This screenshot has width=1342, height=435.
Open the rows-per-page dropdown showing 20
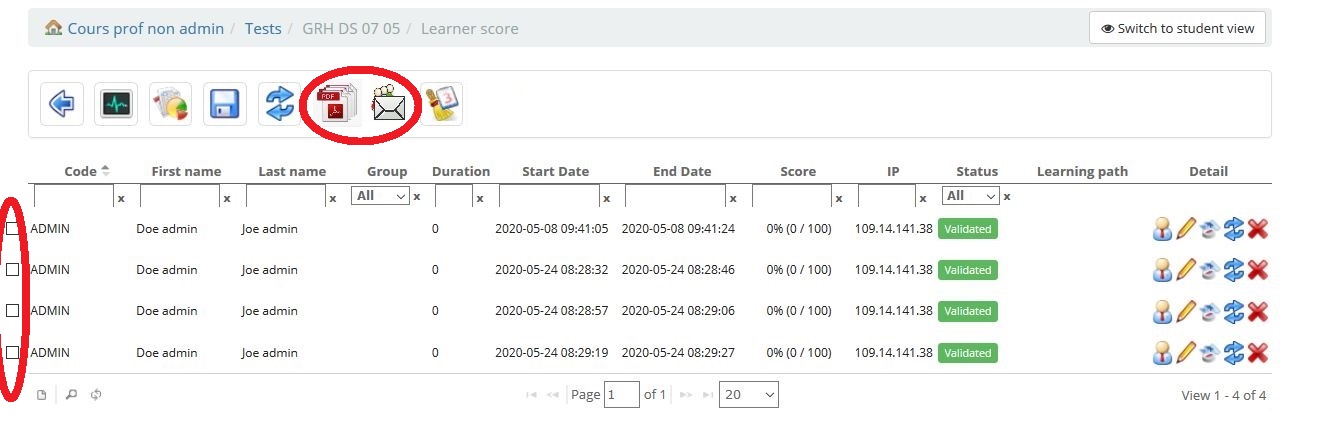tap(749, 395)
